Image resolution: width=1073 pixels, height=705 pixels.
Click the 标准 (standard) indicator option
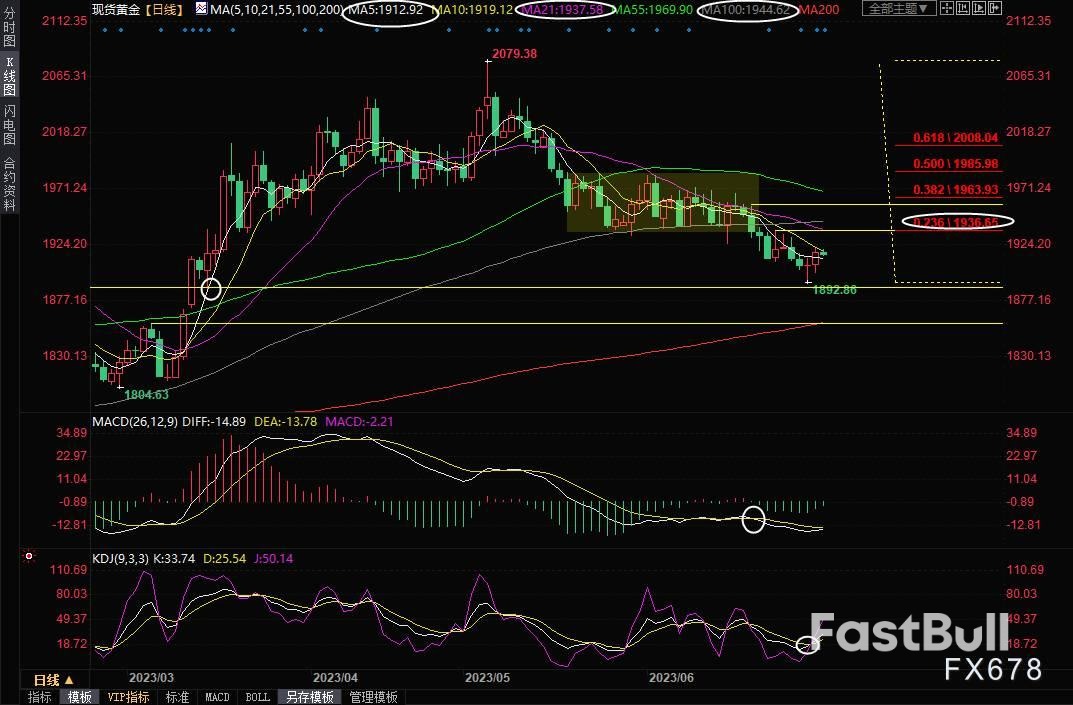(177, 696)
